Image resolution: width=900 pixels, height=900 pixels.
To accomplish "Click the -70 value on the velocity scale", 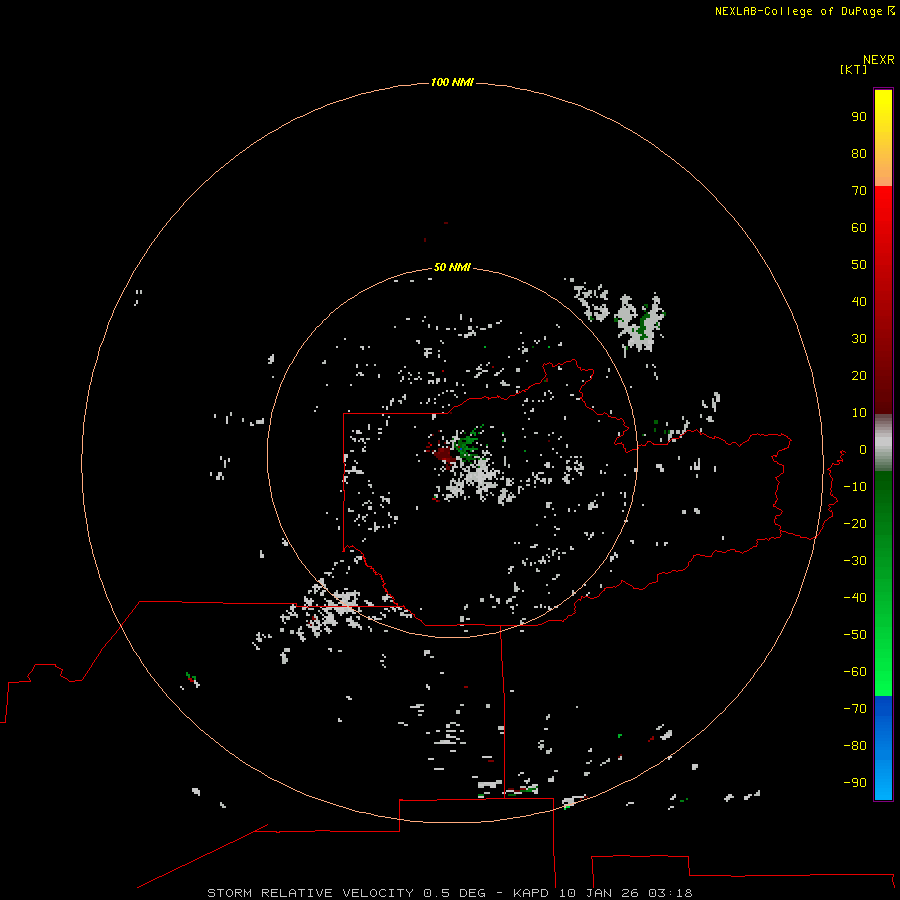I will coord(855,709).
